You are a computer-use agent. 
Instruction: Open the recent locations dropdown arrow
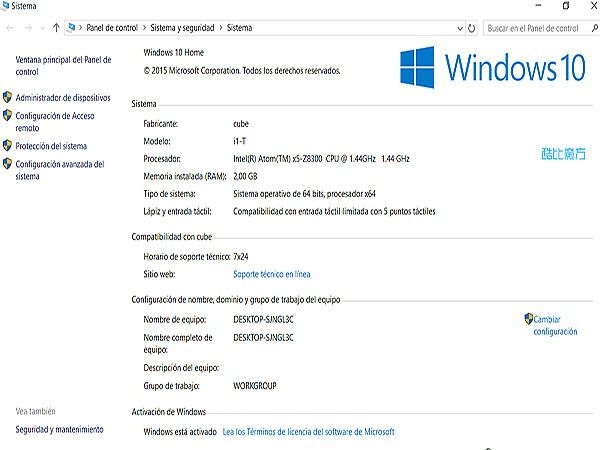42,28
